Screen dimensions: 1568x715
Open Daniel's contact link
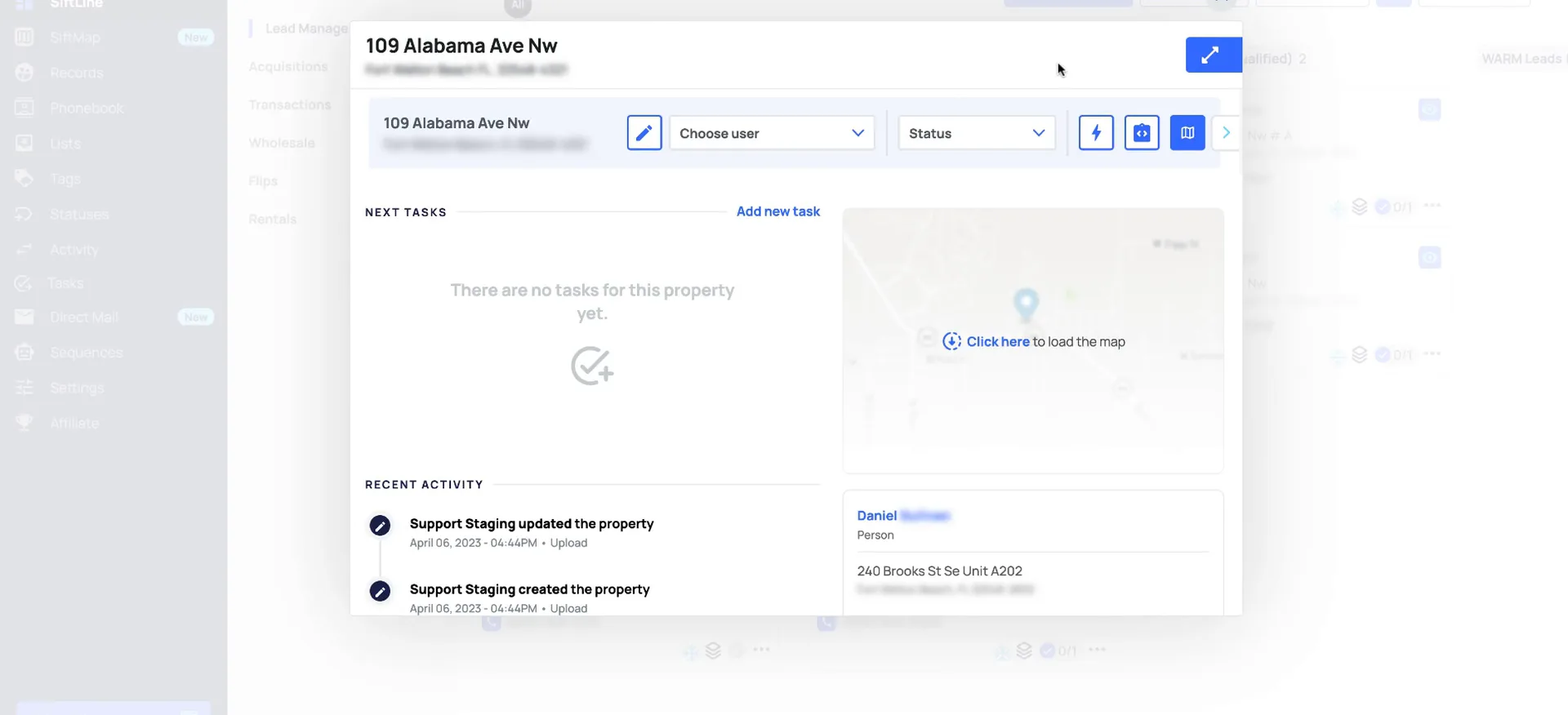click(x=903, y=516)
